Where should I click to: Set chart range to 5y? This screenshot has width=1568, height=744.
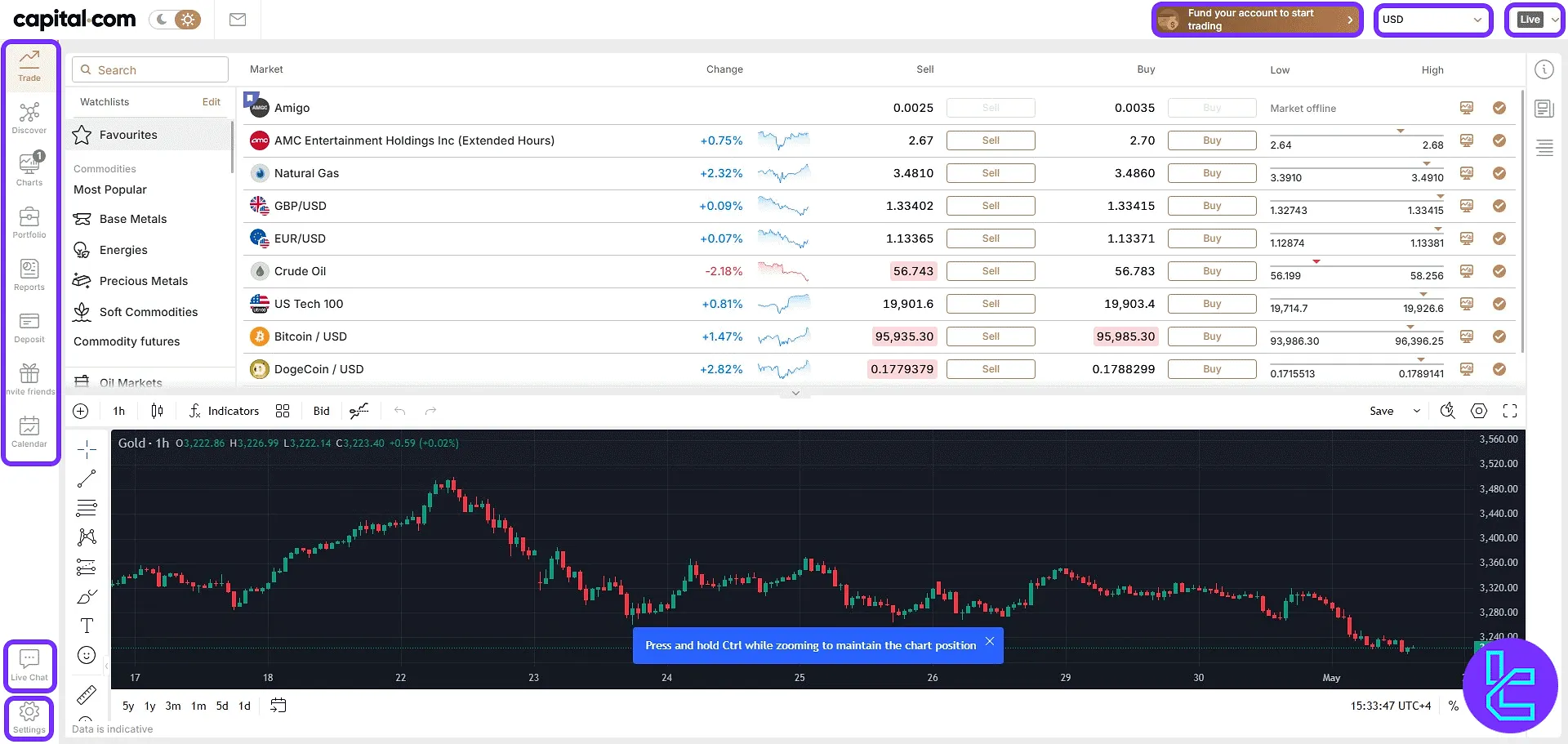tap(128, 706)
